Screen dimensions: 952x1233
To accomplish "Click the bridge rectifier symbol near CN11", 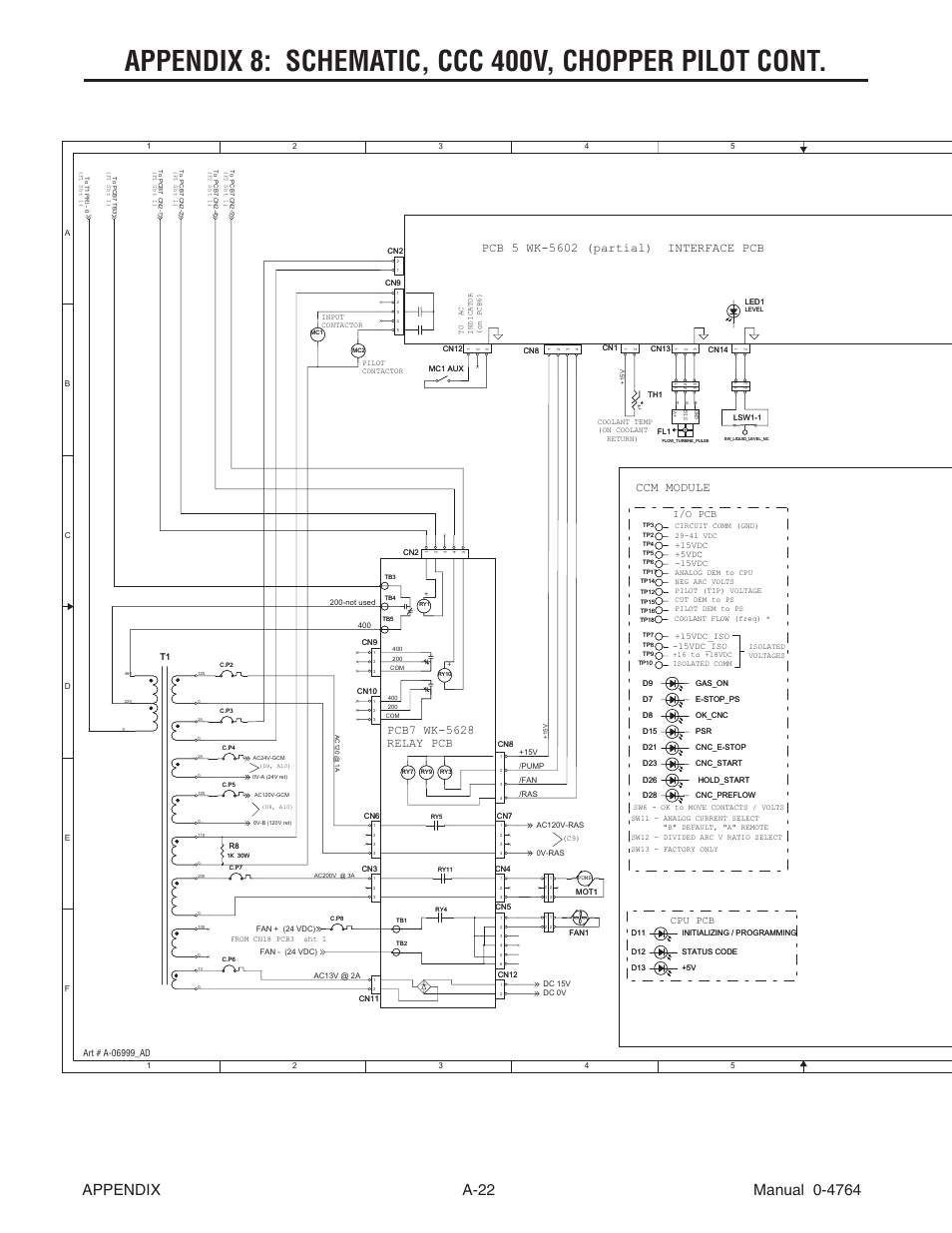I will (425, 986).
